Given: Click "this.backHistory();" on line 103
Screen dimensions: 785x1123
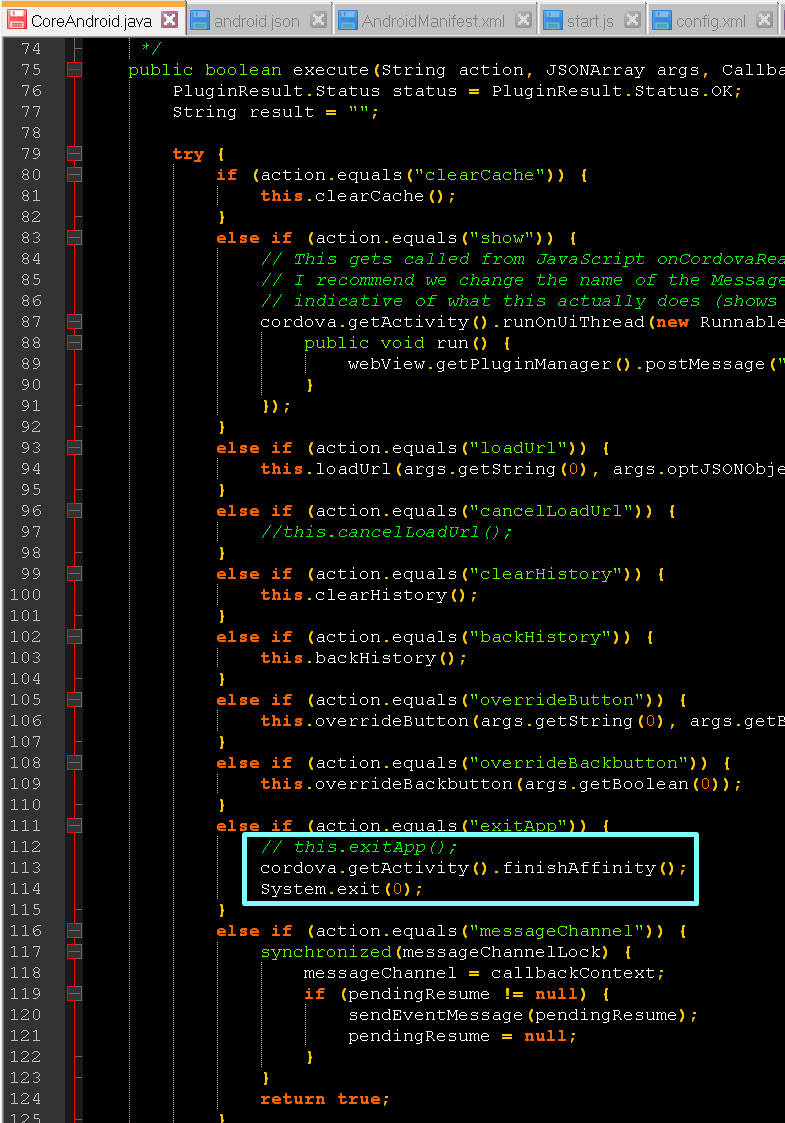Looking at the screenshot, I should (363, 658).
